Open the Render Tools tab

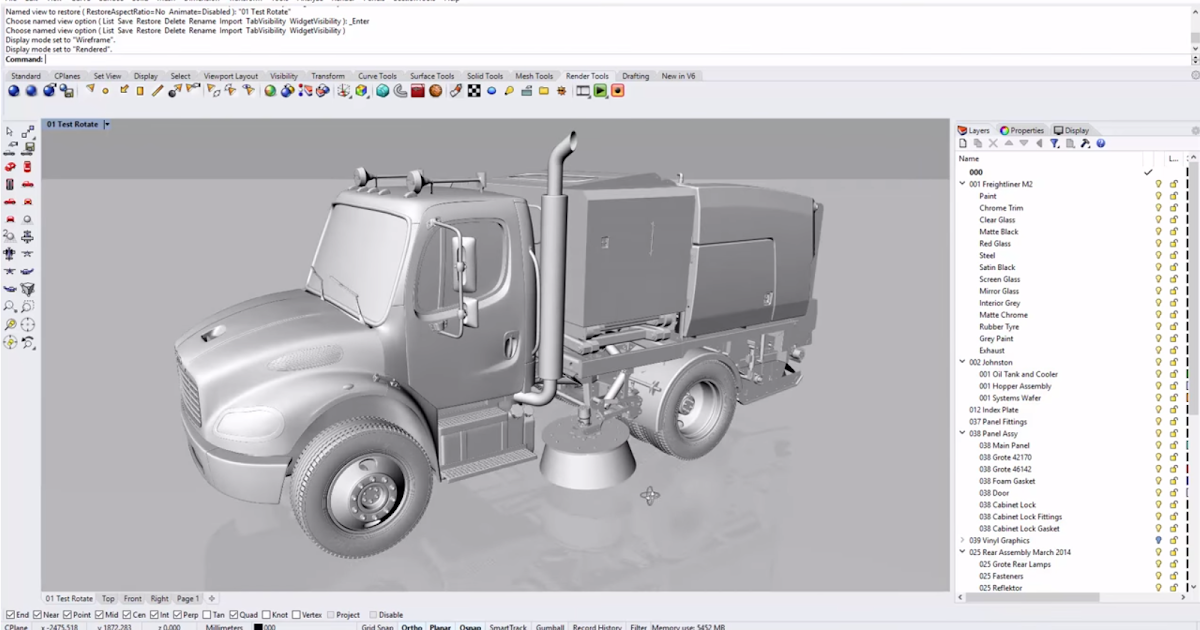[587, 76]
